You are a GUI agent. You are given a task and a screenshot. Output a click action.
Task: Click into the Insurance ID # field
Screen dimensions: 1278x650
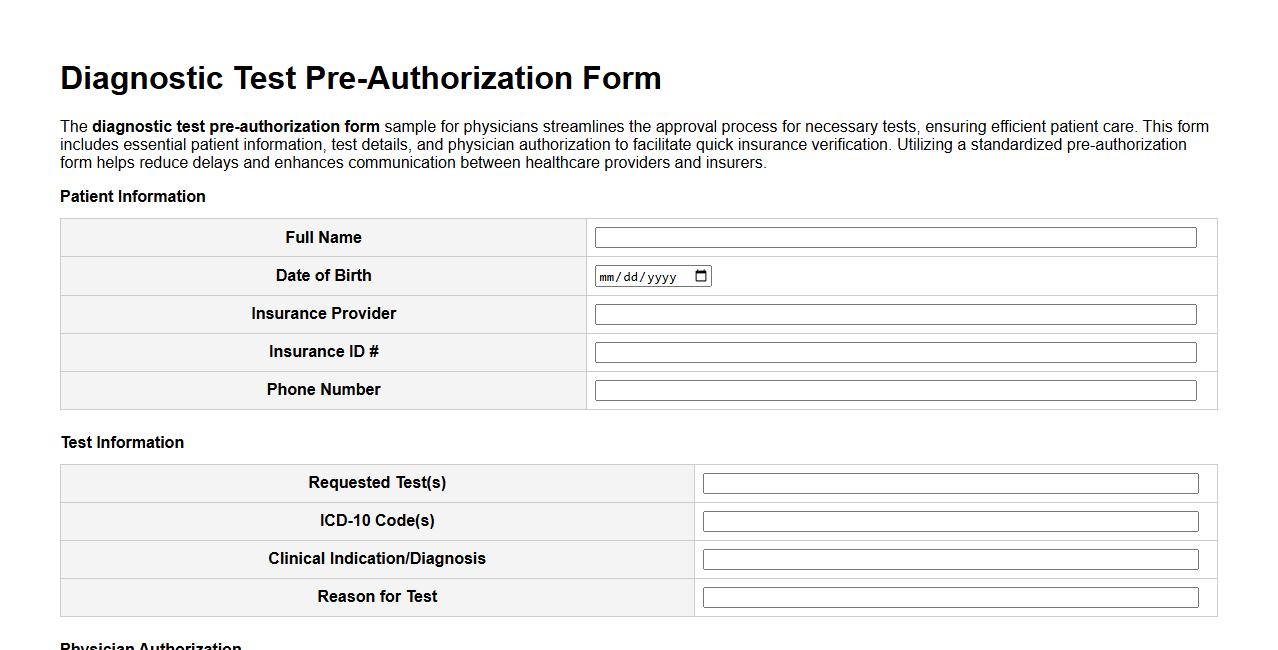[894, 351]
